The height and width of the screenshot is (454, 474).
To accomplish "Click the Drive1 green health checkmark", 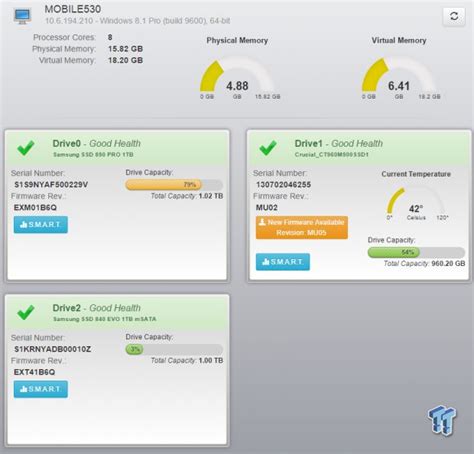I will tap(268, 148).
